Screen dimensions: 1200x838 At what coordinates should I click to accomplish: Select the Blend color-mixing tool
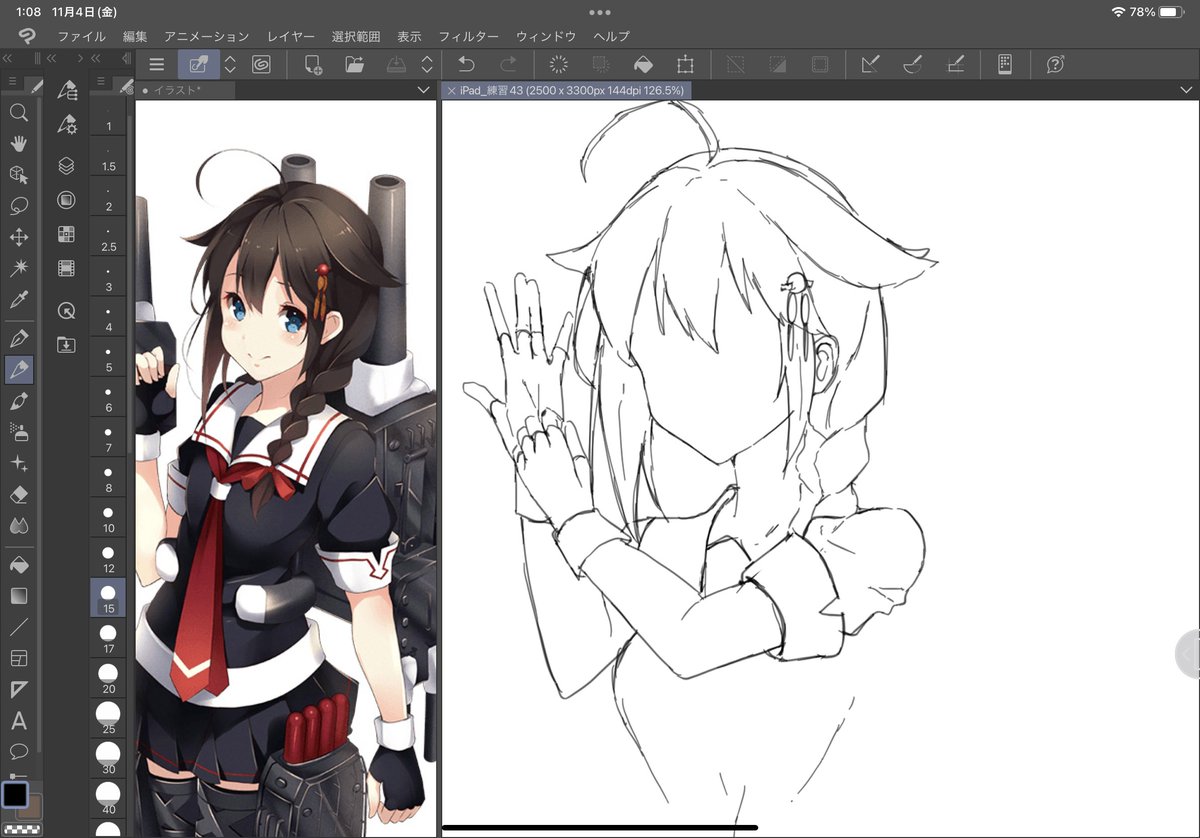click(18, 526)
